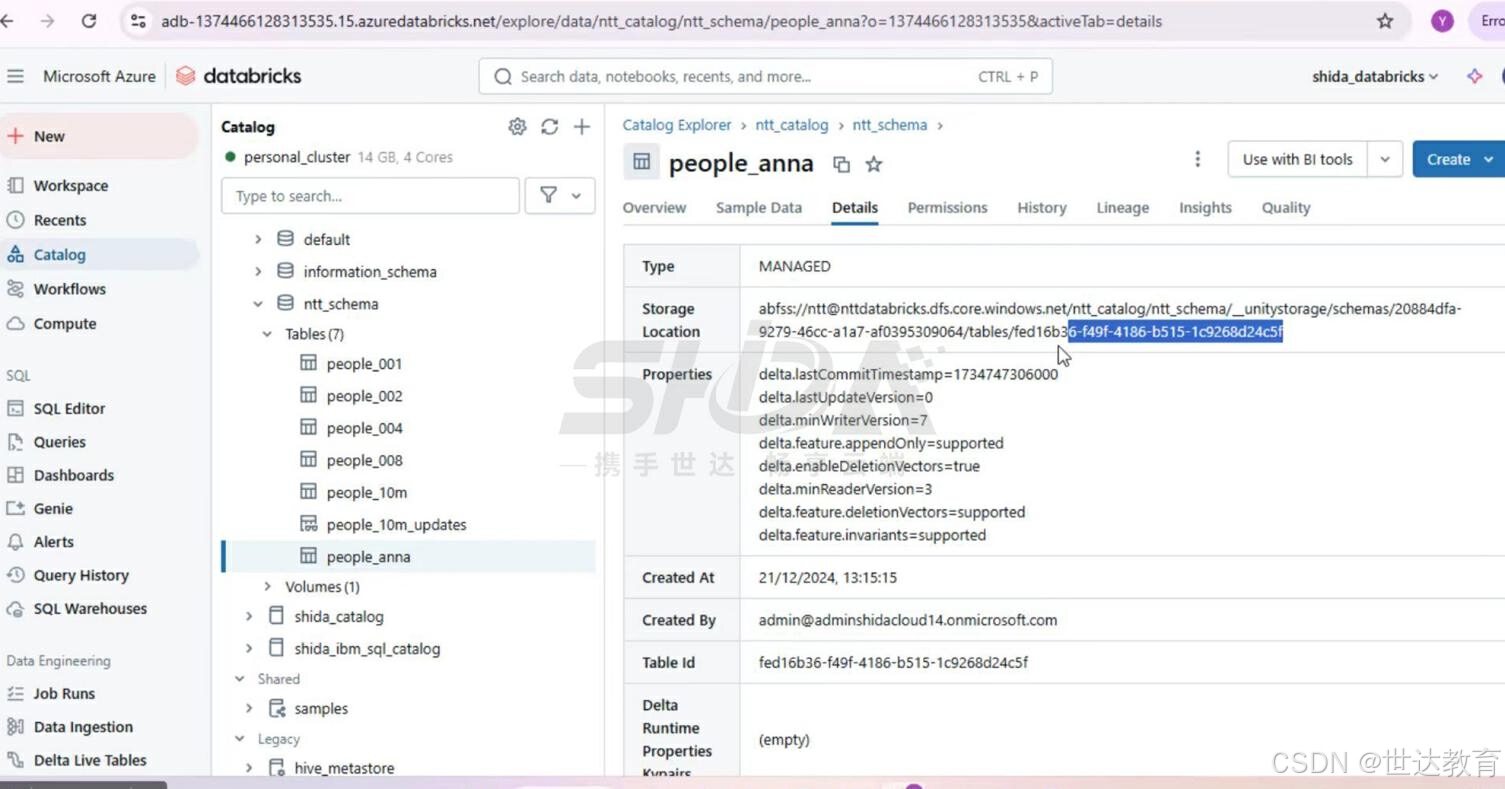Click Use with BI tools button
This screenshot has width=1505, height=789.
pos(1298,159)
